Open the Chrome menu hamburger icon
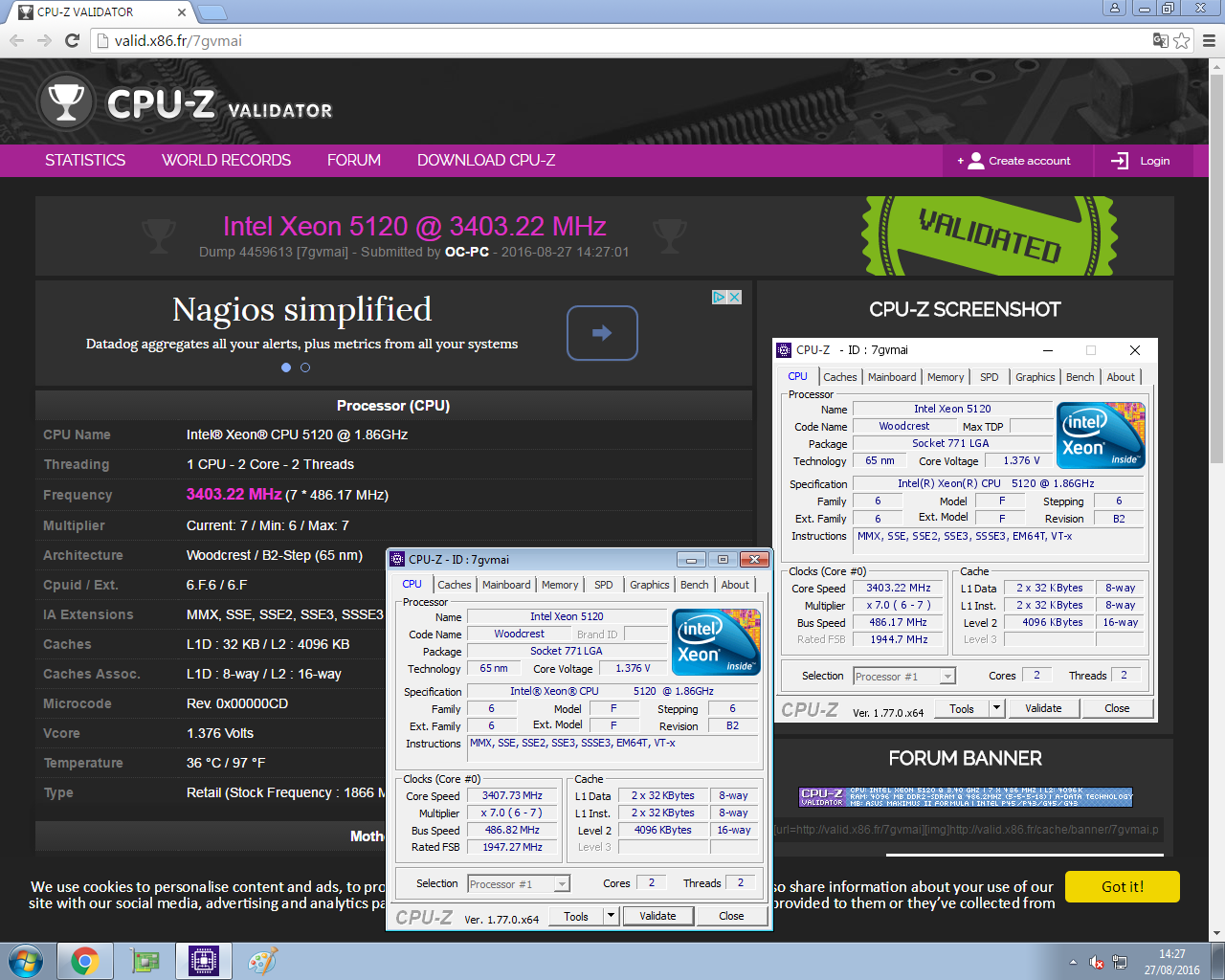The height and width of the screenshot is (980, 1225). pyautogui.click(x=1209, y=40)
